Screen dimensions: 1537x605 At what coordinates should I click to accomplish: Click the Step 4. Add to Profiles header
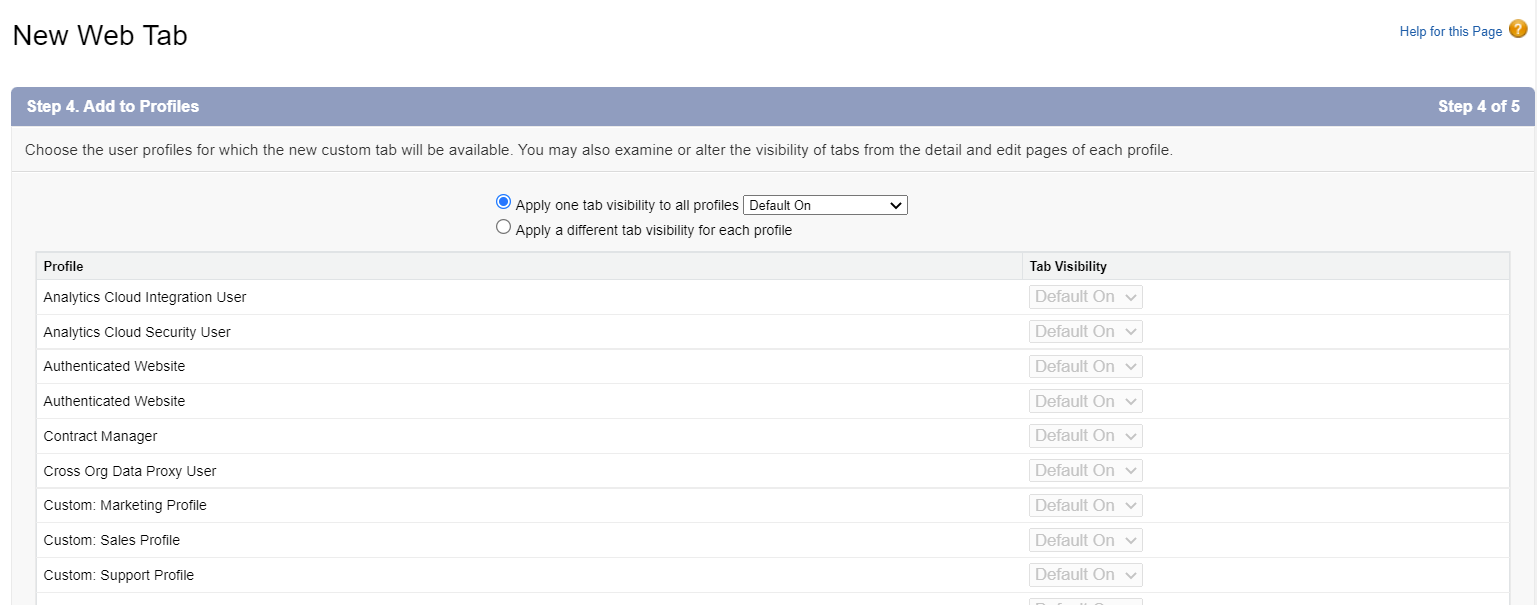click(x=113, y=106)
